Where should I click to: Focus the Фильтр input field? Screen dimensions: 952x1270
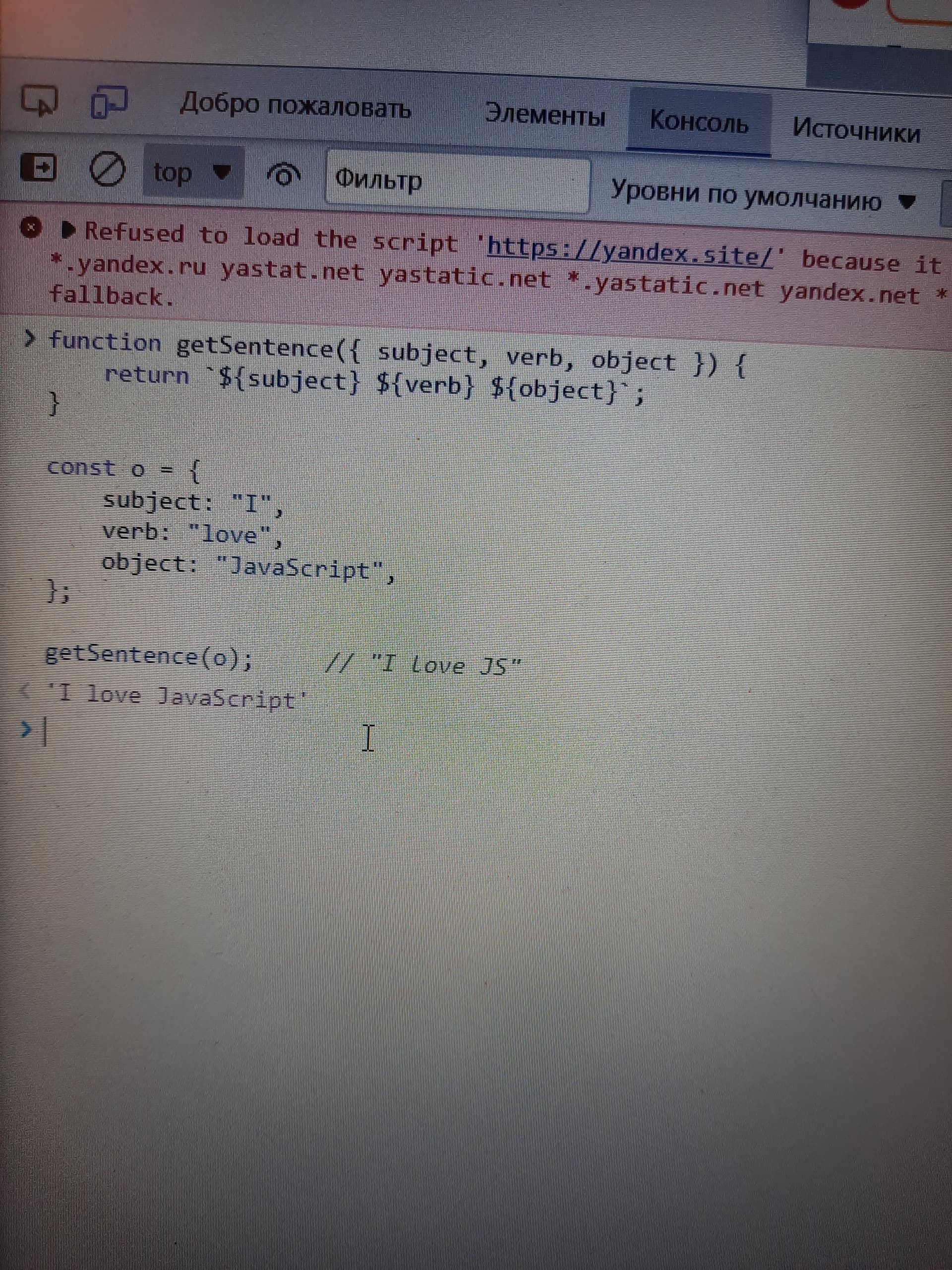[x=457, y=183]
